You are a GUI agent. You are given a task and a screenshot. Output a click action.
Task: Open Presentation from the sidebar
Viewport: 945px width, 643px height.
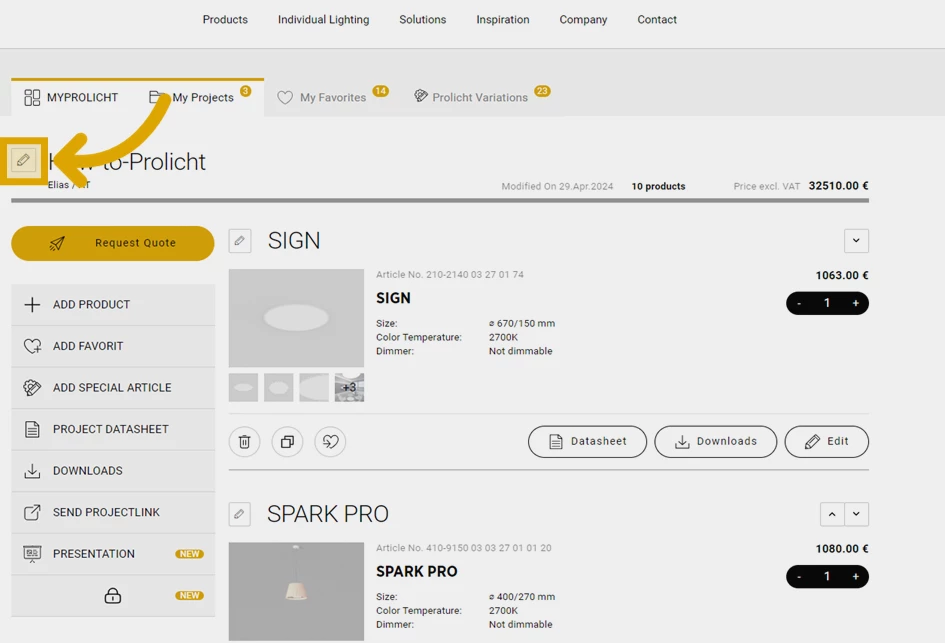point(94,554)
